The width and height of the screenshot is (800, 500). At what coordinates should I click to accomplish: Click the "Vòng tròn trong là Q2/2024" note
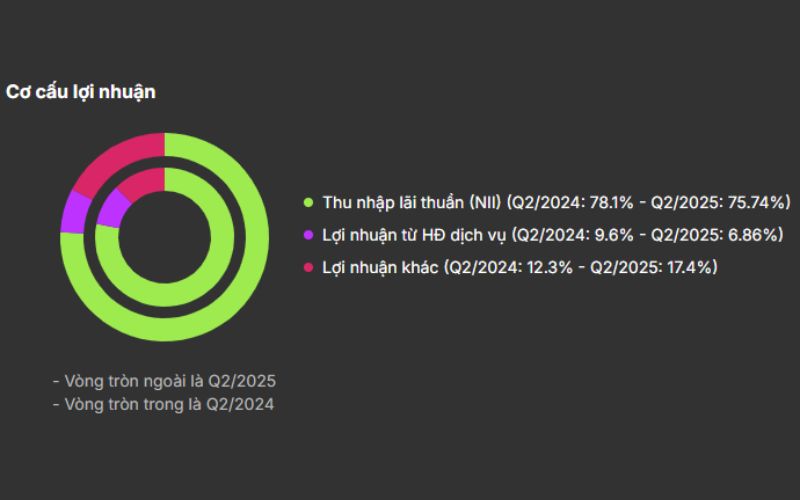(164, 405)
